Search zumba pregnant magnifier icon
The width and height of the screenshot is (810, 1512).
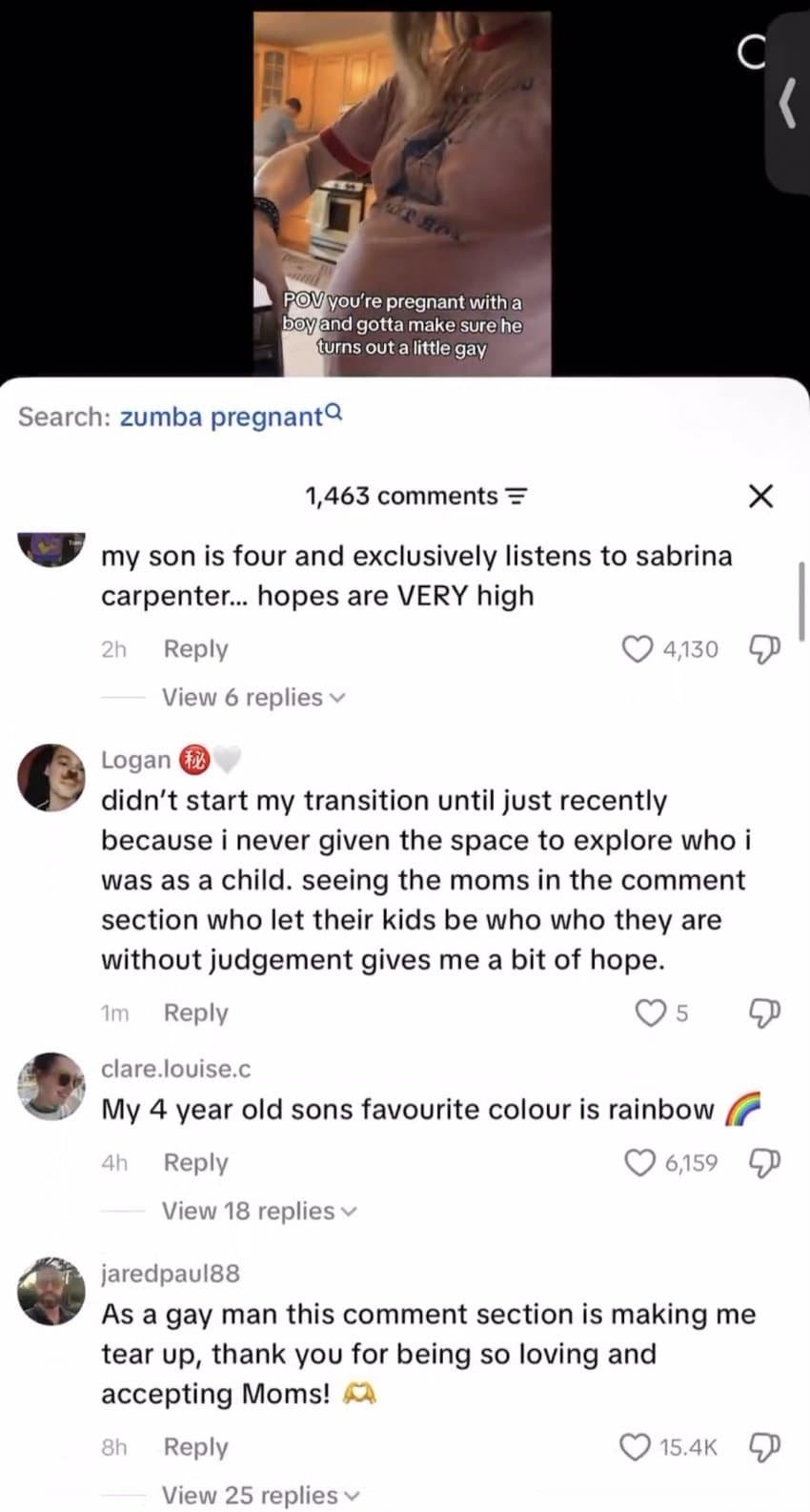point(334,414)
